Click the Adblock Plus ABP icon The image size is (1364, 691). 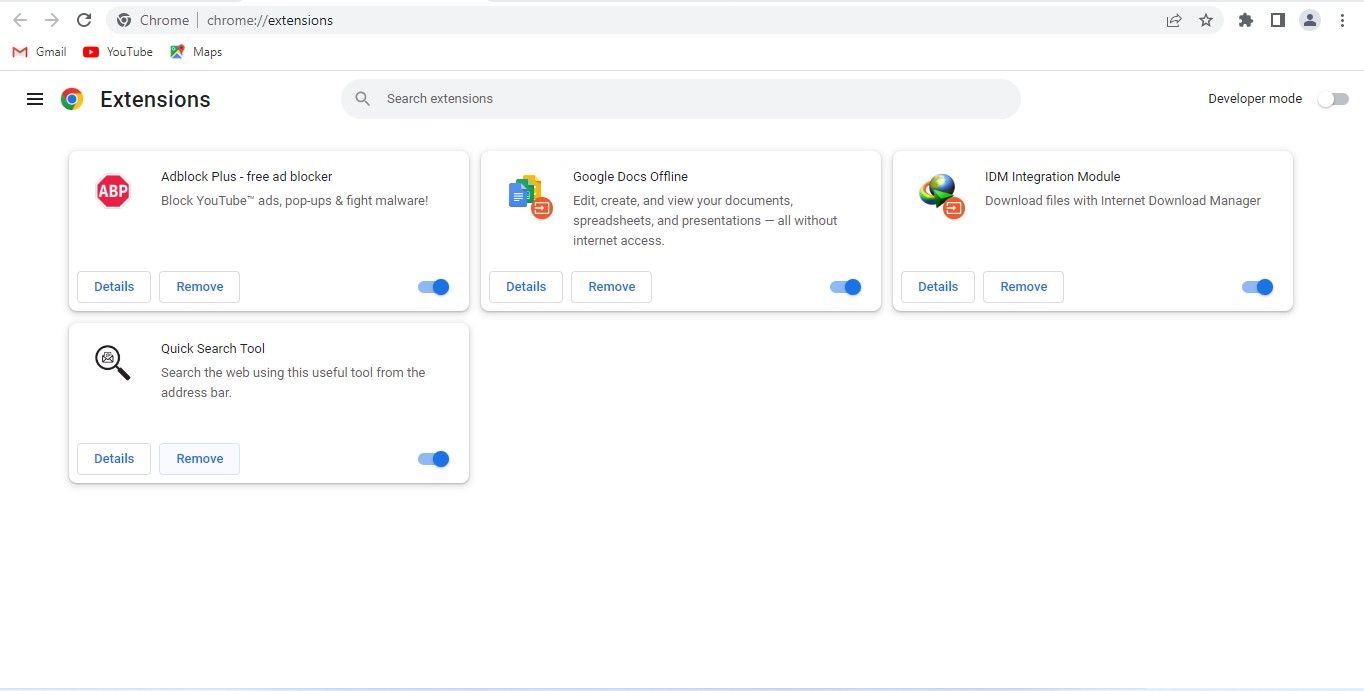click(x=112, y=190)
